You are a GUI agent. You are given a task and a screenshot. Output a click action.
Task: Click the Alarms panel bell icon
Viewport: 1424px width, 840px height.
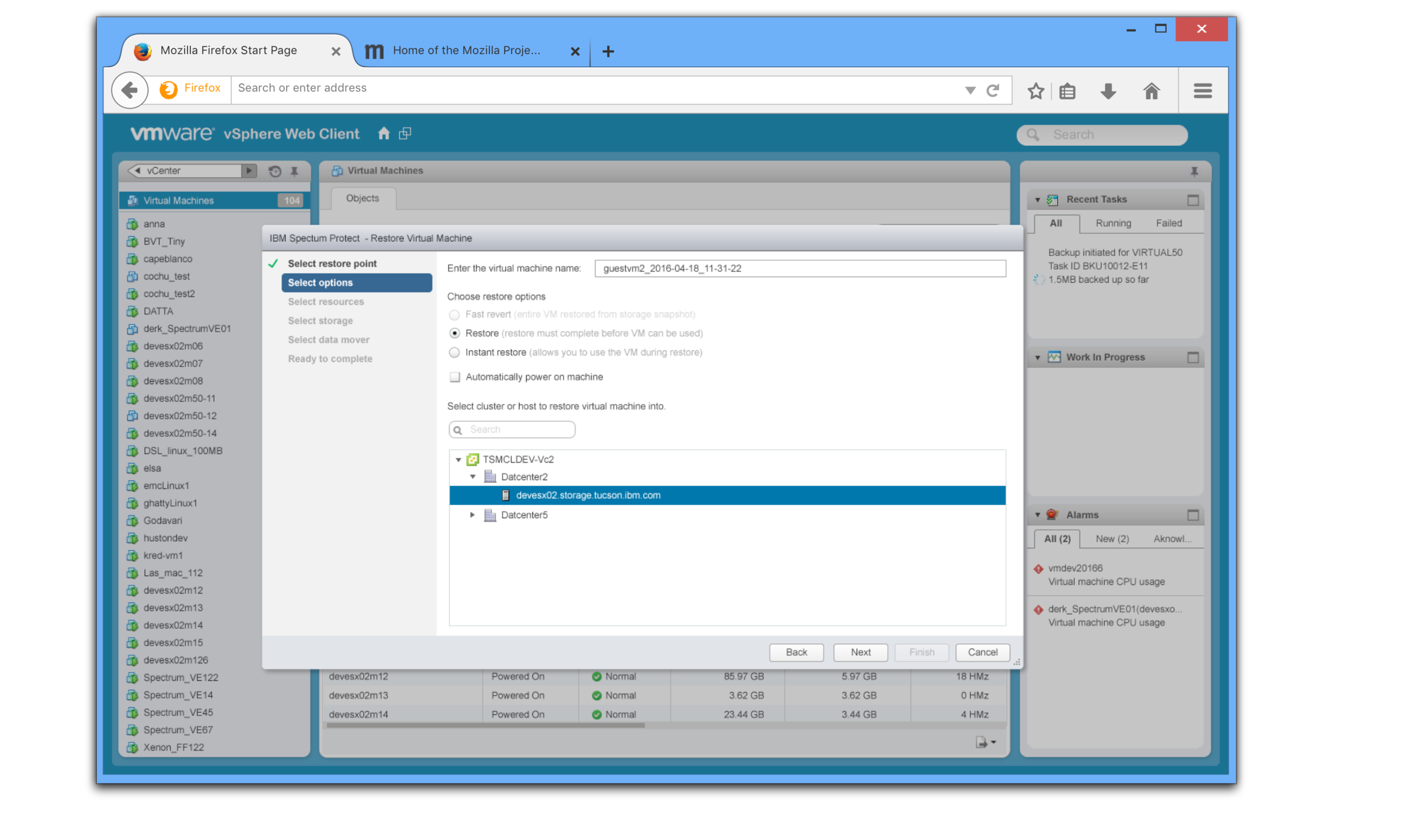[x=1053, y=515]
